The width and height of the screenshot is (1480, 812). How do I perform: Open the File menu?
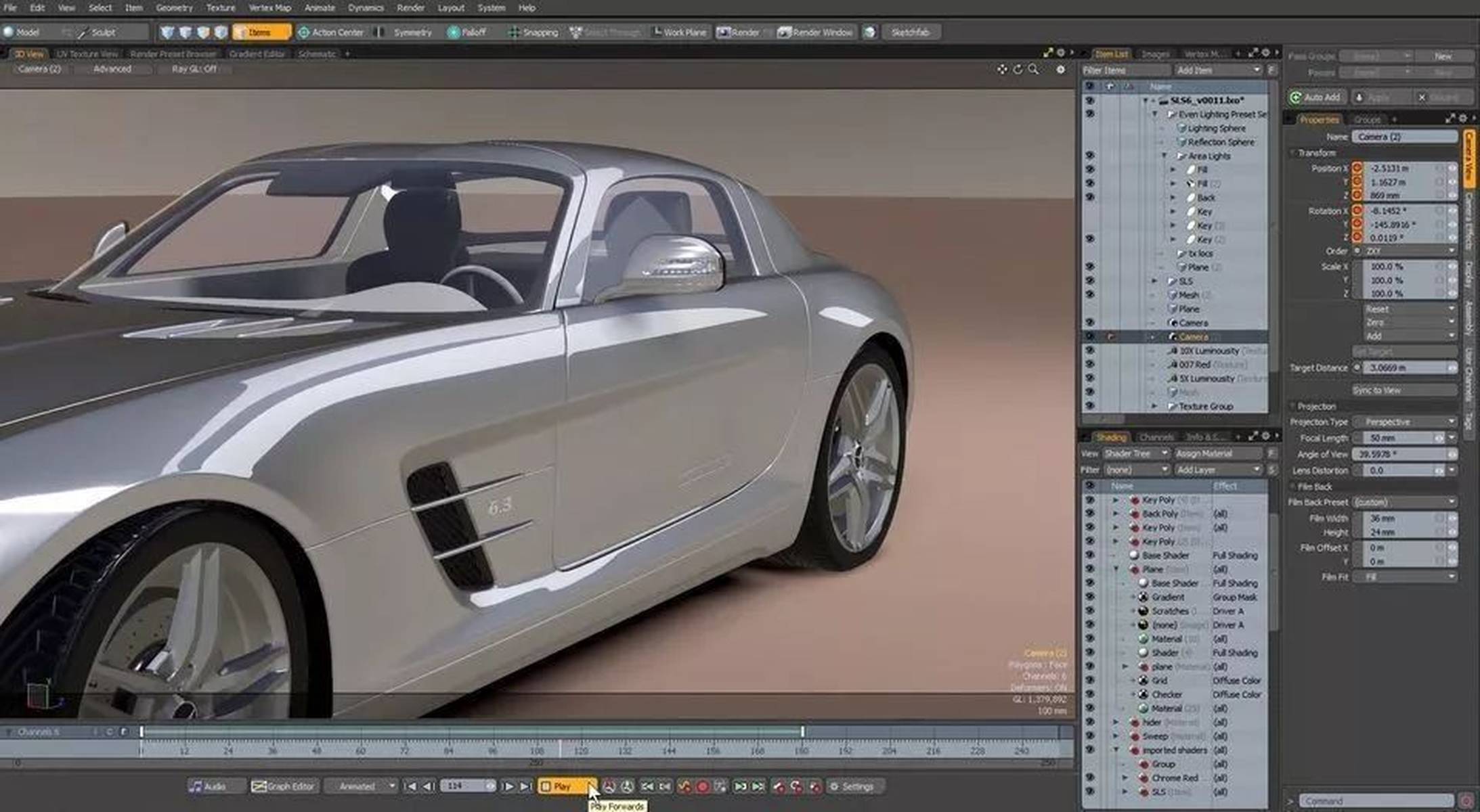tap(10, 7)
